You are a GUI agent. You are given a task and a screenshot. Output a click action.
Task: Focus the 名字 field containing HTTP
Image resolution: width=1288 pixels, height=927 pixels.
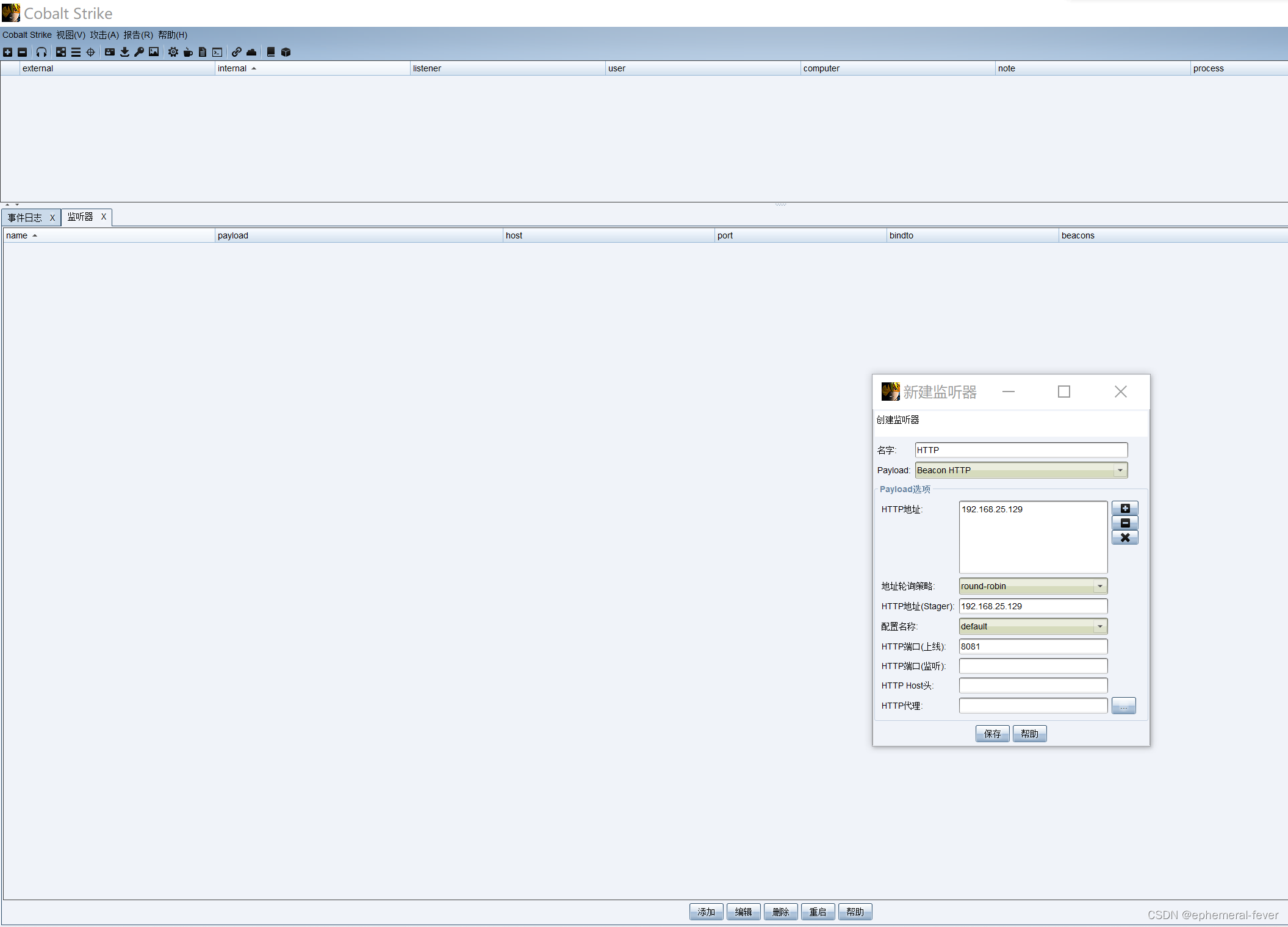pos(1021,450)
